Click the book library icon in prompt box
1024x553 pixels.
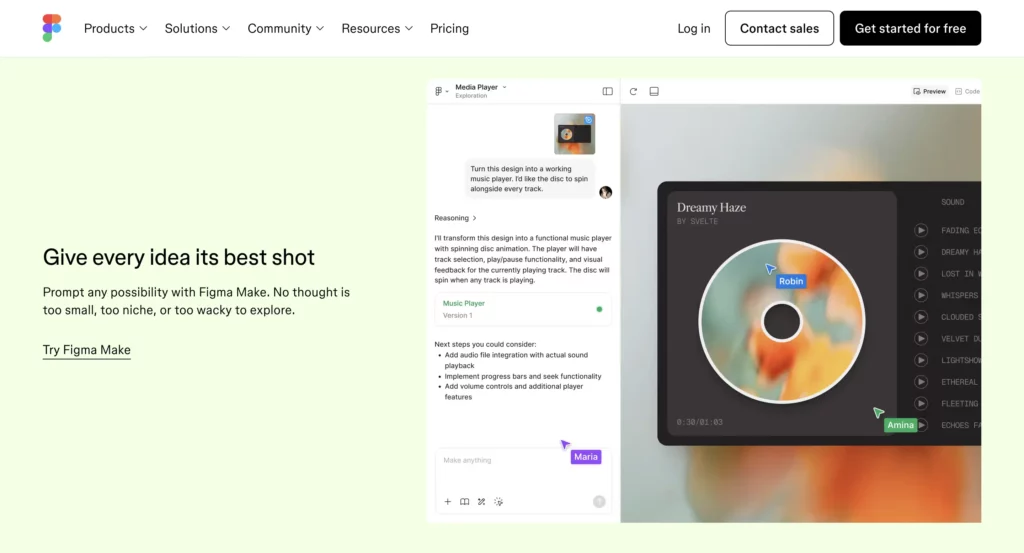point(464,501)
